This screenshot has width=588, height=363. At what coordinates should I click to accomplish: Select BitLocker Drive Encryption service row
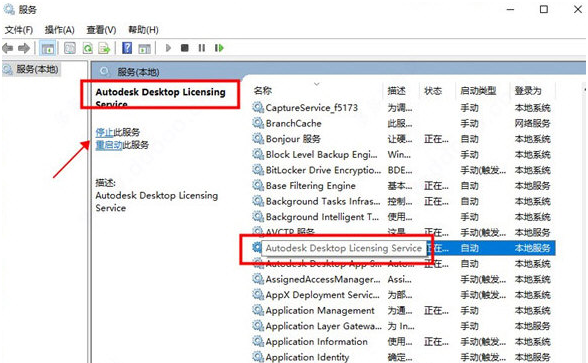coord(403,170)
